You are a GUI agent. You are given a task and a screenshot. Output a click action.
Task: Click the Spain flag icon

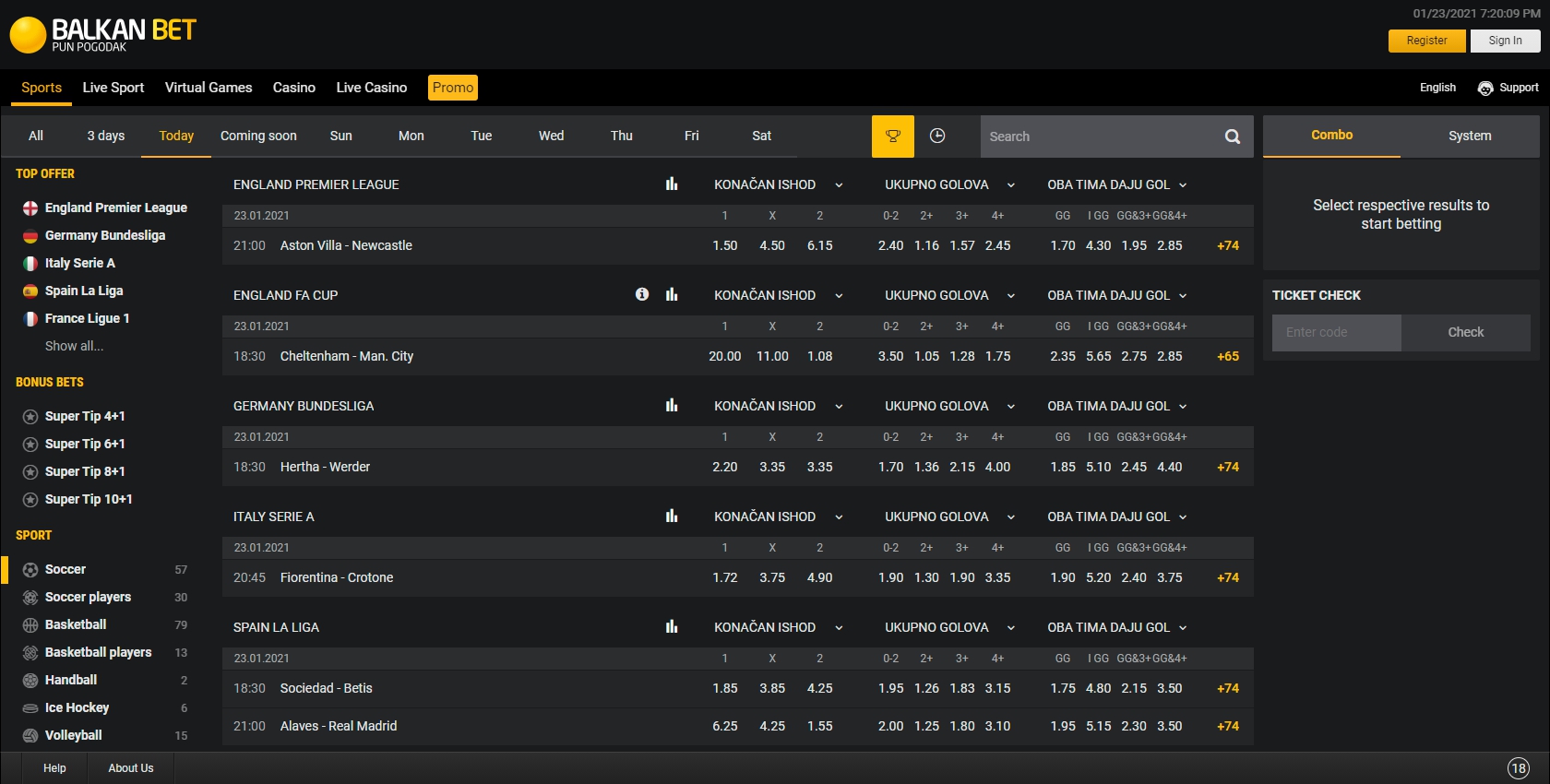click(30, 291)
